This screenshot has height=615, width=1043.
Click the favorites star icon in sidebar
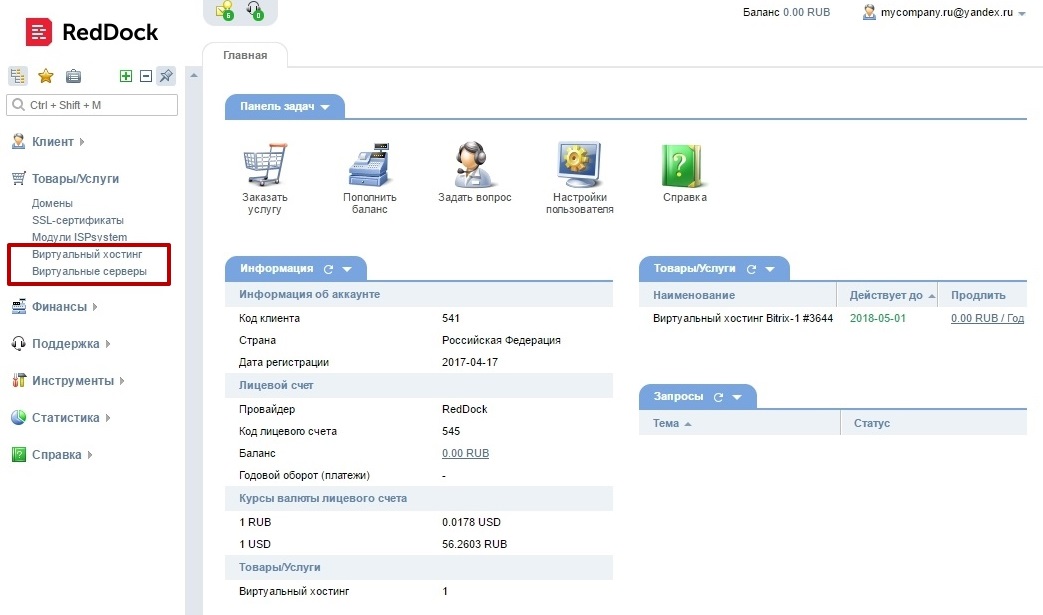tap(45, 76)
